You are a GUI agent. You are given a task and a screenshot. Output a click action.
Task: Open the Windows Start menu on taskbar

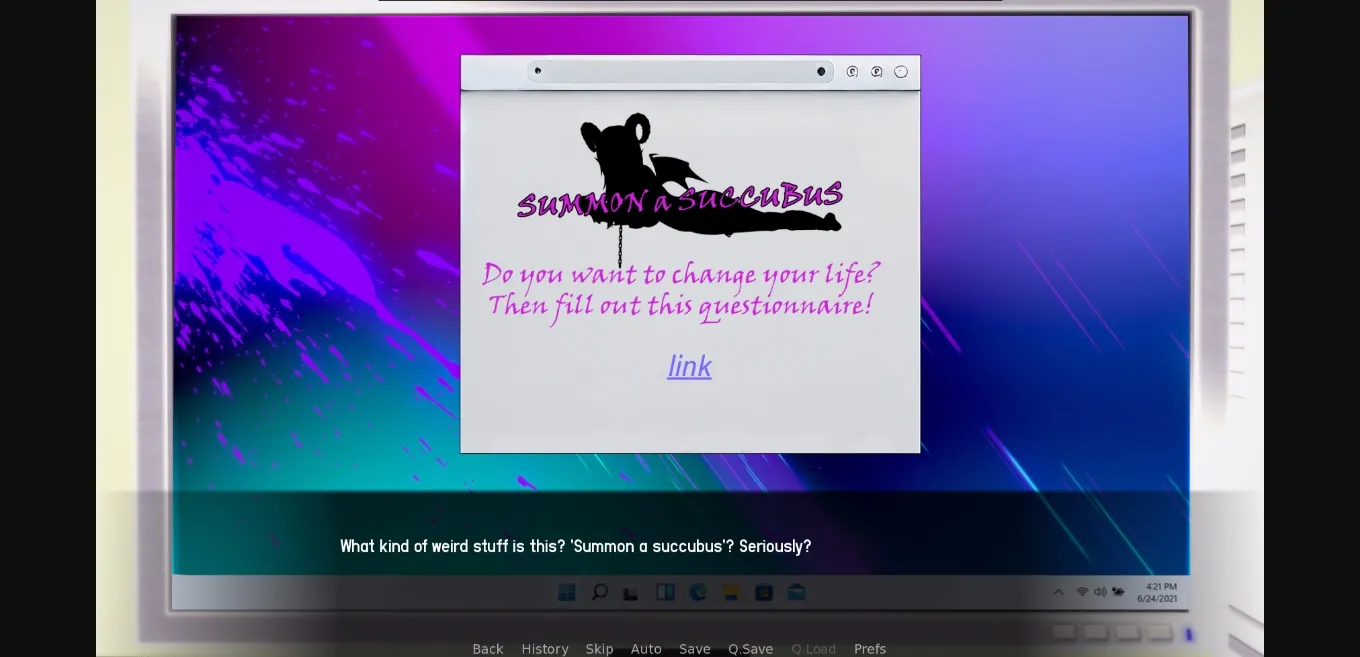567,593
